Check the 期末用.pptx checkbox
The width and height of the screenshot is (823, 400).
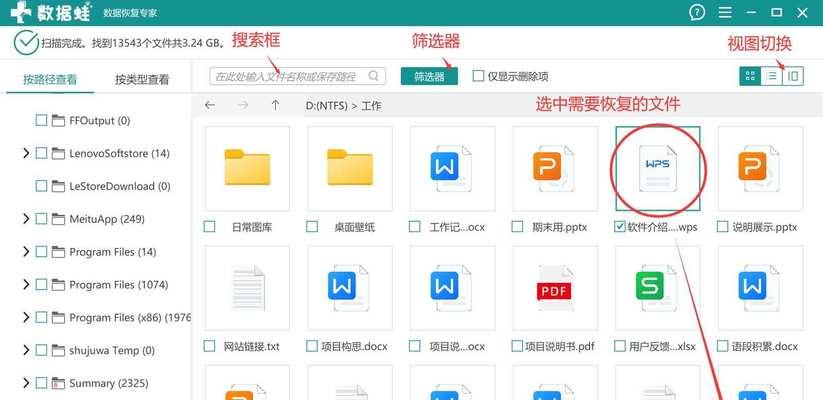tap(517, 227)
